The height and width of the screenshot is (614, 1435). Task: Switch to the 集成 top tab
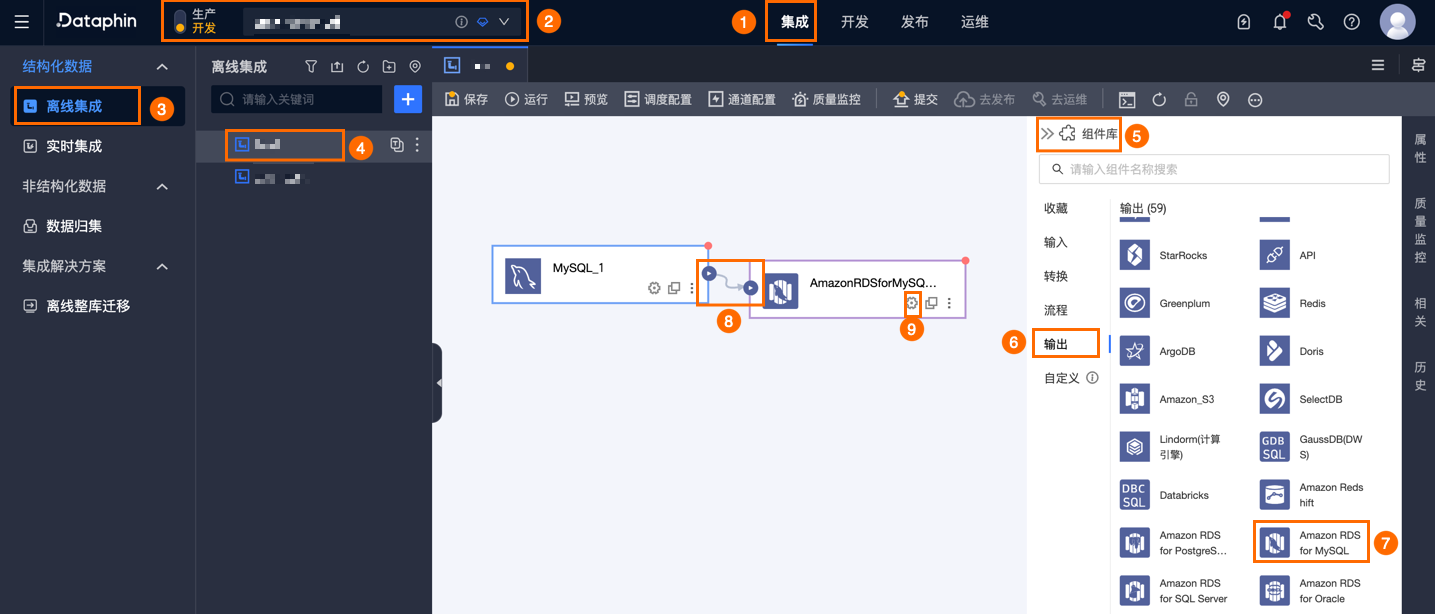pyautogui.click(x=794, y=22)
